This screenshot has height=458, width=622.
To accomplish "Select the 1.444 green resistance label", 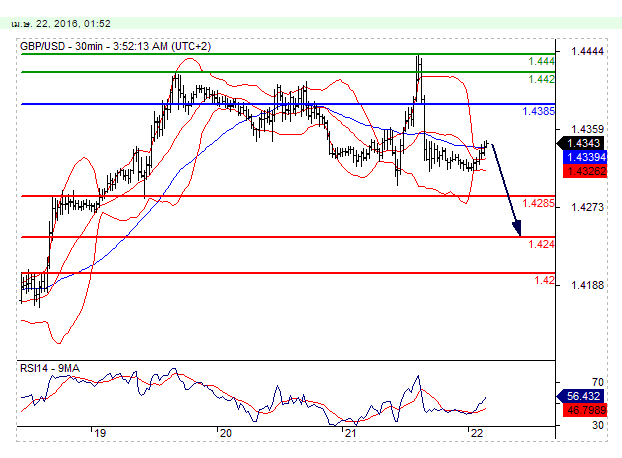I will point(541,61).
